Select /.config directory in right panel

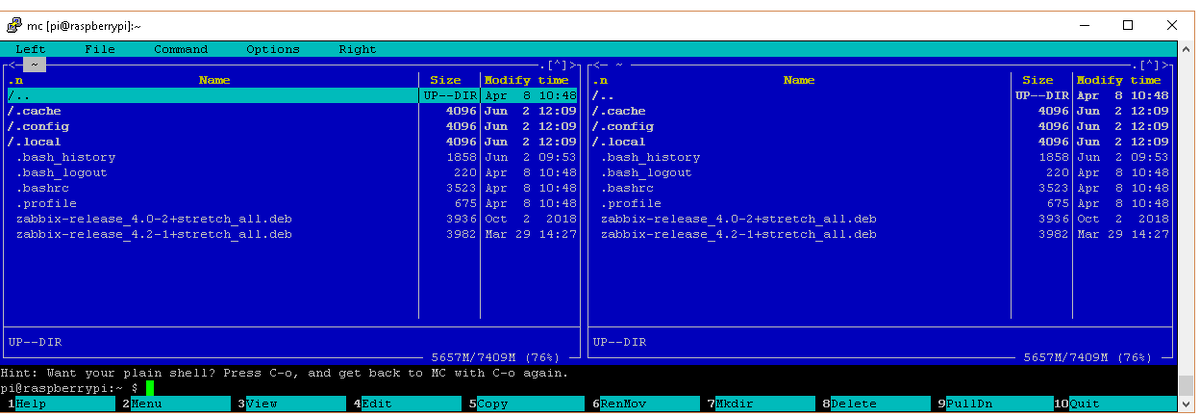click(880, 127)
